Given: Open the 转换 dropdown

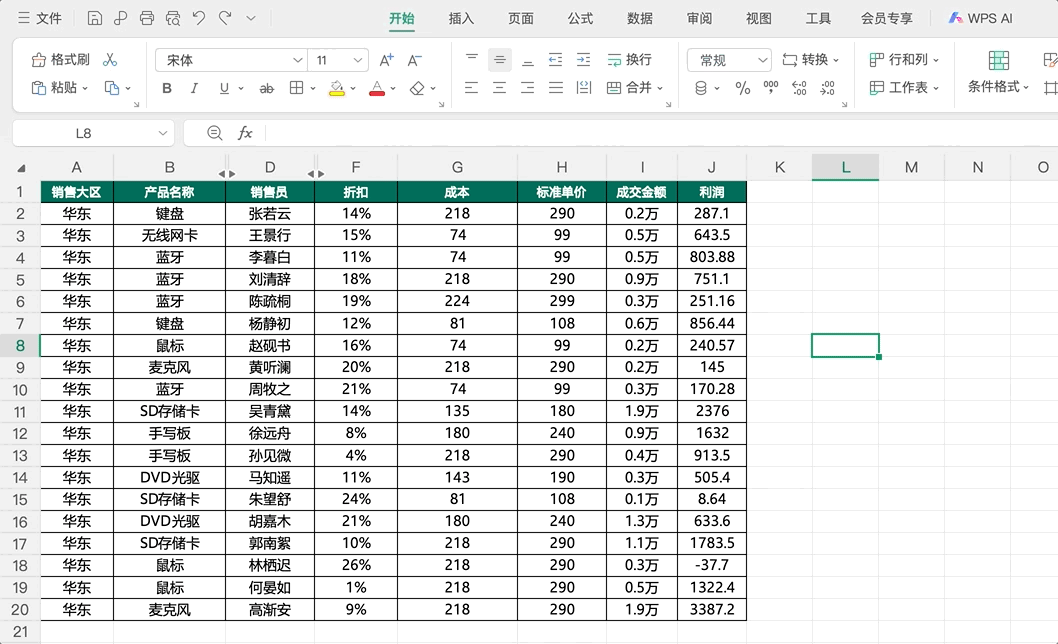Looking at the screenshot, I should pos(811,60).
